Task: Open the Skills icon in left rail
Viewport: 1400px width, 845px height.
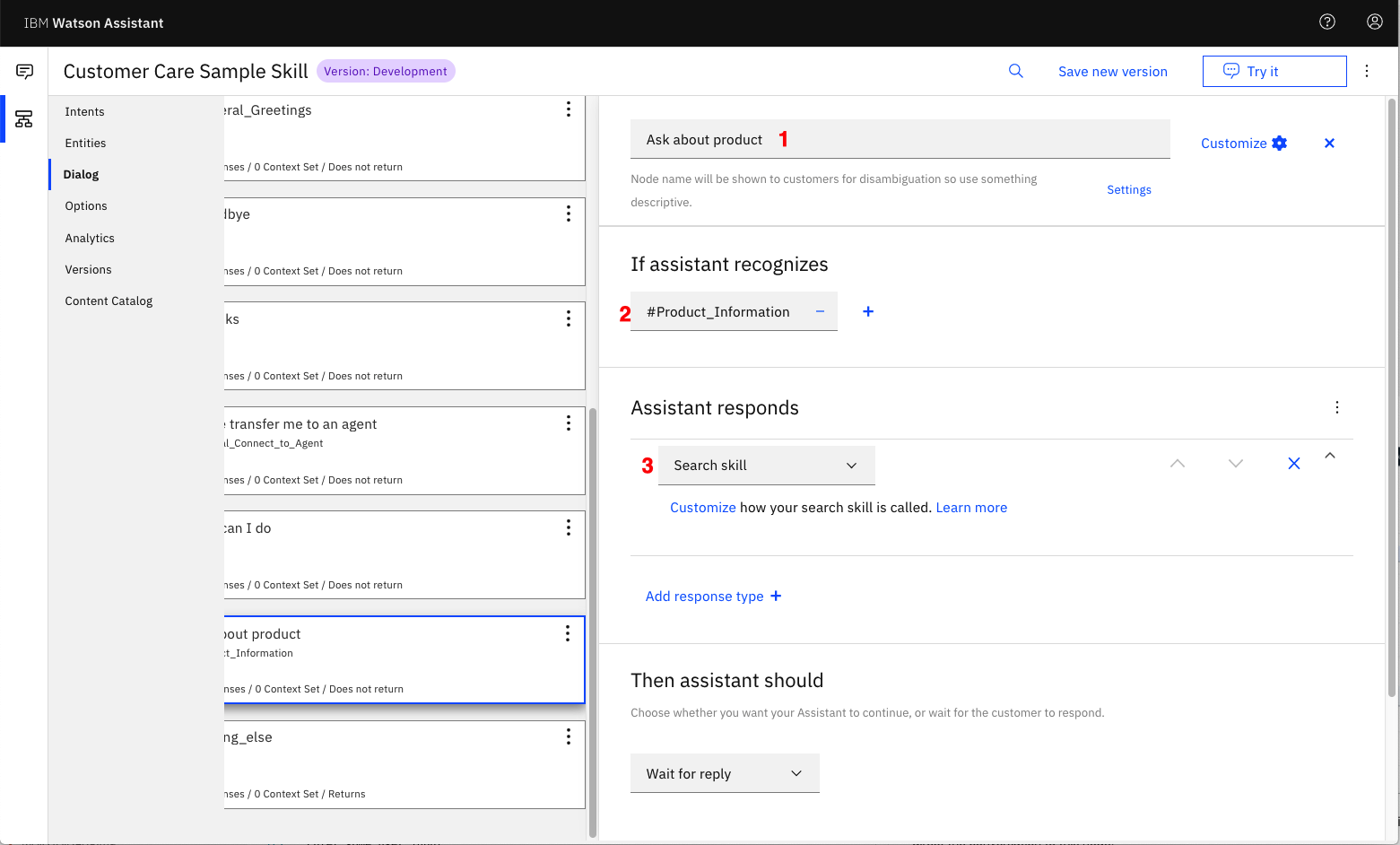Action: pyautogui.click(x=24, y=119)
